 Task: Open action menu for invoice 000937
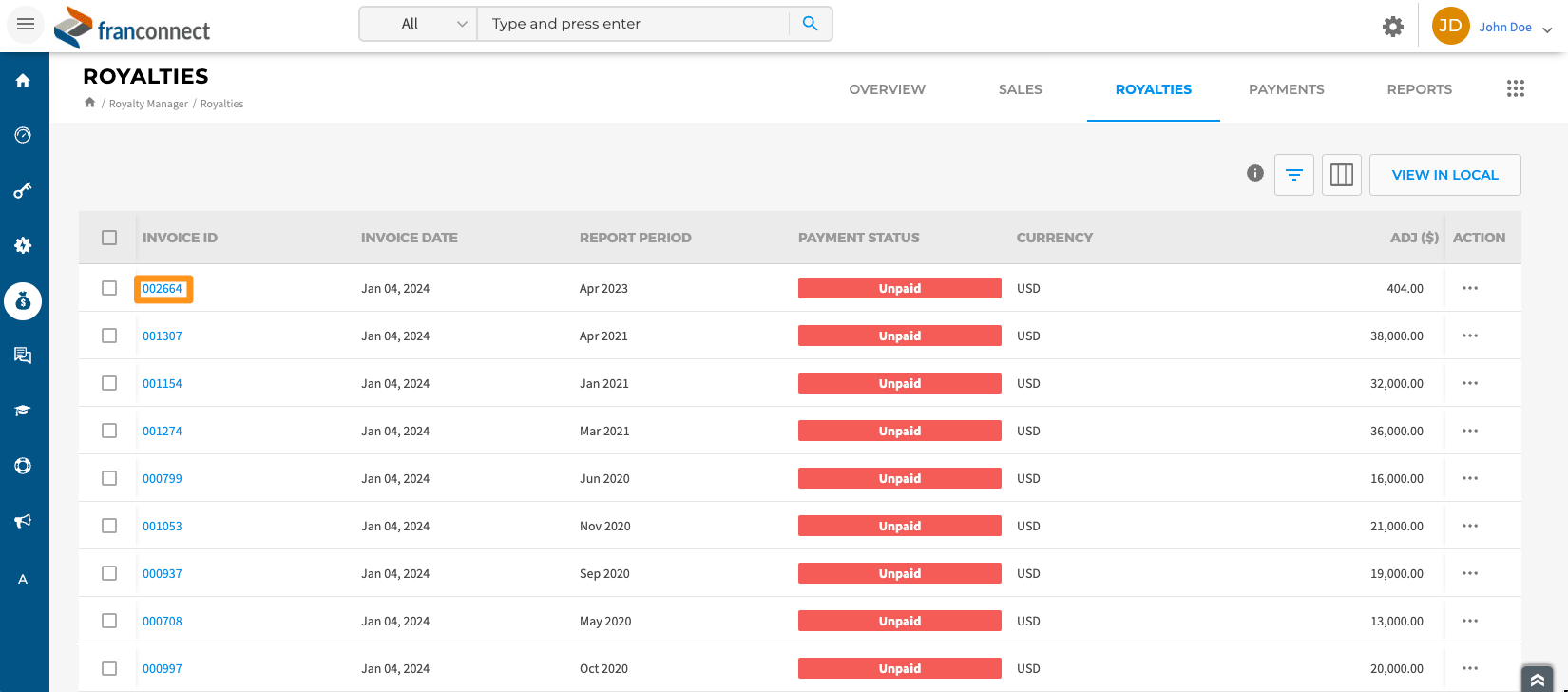tap(1470, 573)
